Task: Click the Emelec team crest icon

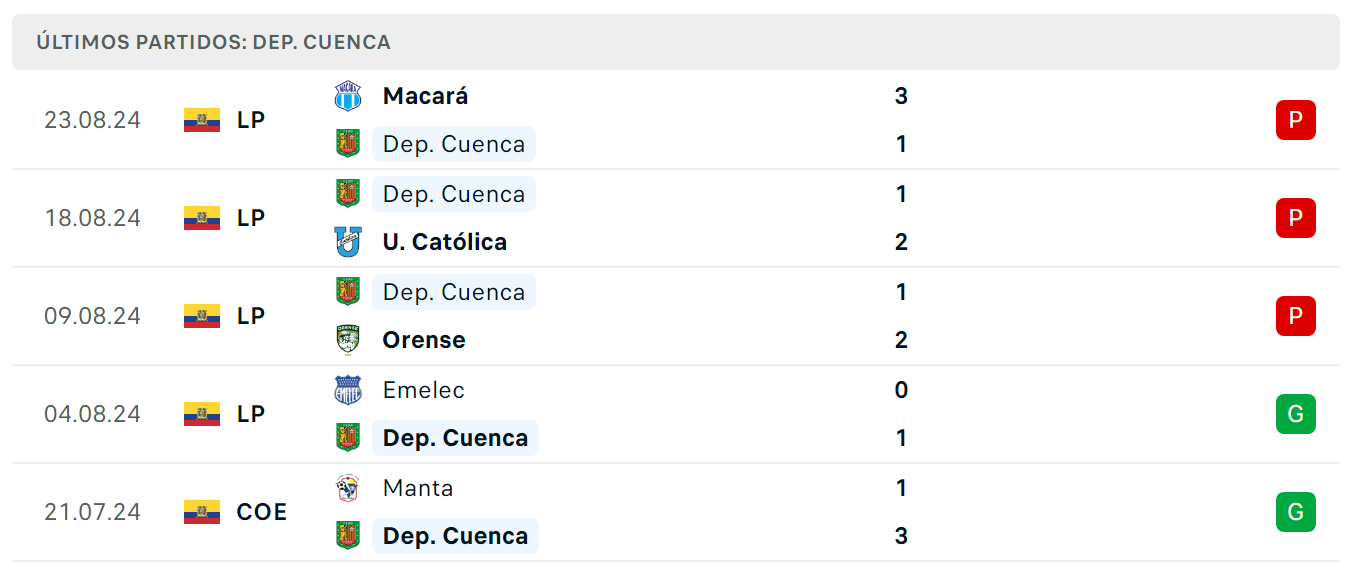Action: 347,390
